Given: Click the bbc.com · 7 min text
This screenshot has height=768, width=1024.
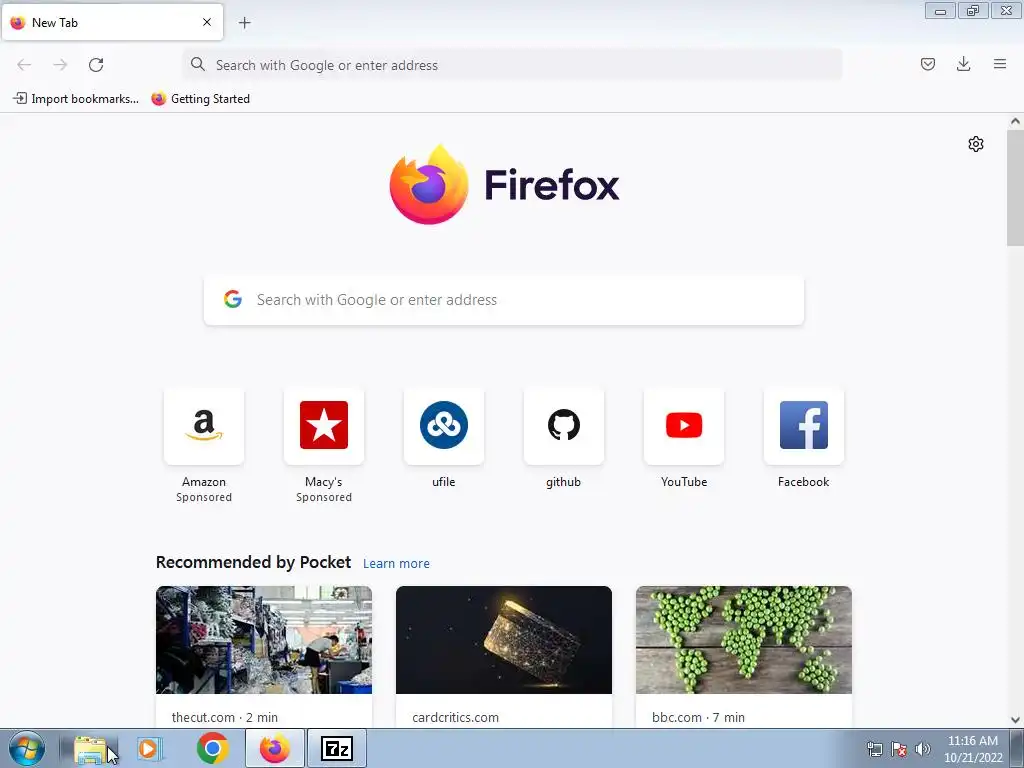Looking at the screenshot, I should click(698, 717).
